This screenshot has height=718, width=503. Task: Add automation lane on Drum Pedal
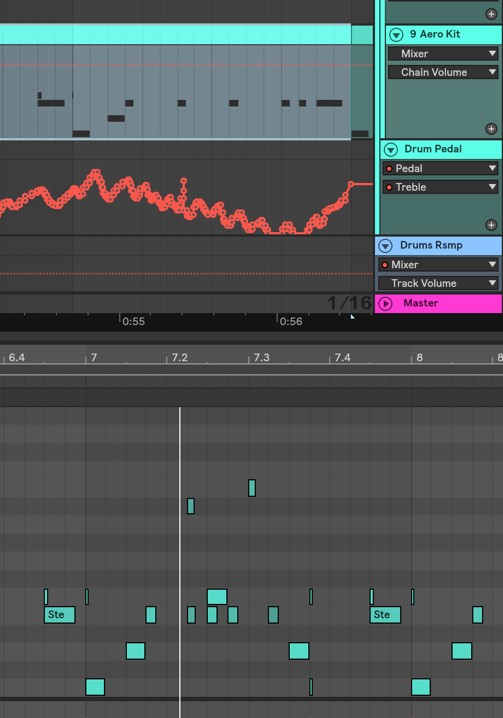click(x=491, y=225)
